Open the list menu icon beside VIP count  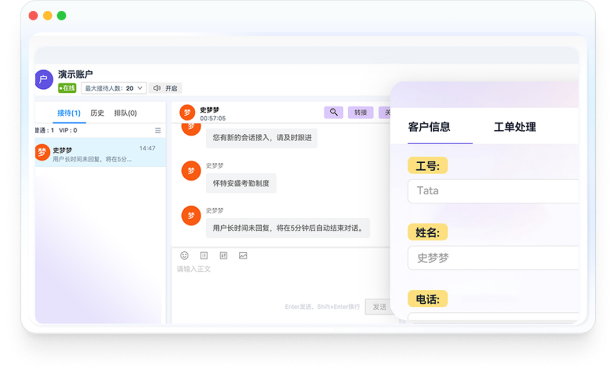158,130
